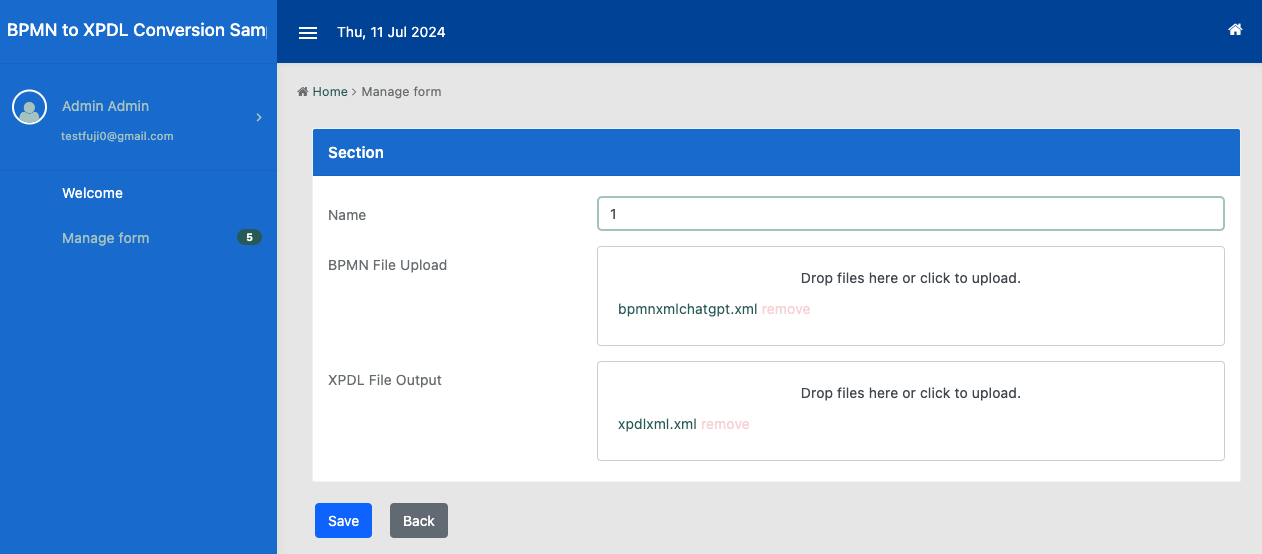
Task: Open the Welcome menu item
Action: pos(92,193)
